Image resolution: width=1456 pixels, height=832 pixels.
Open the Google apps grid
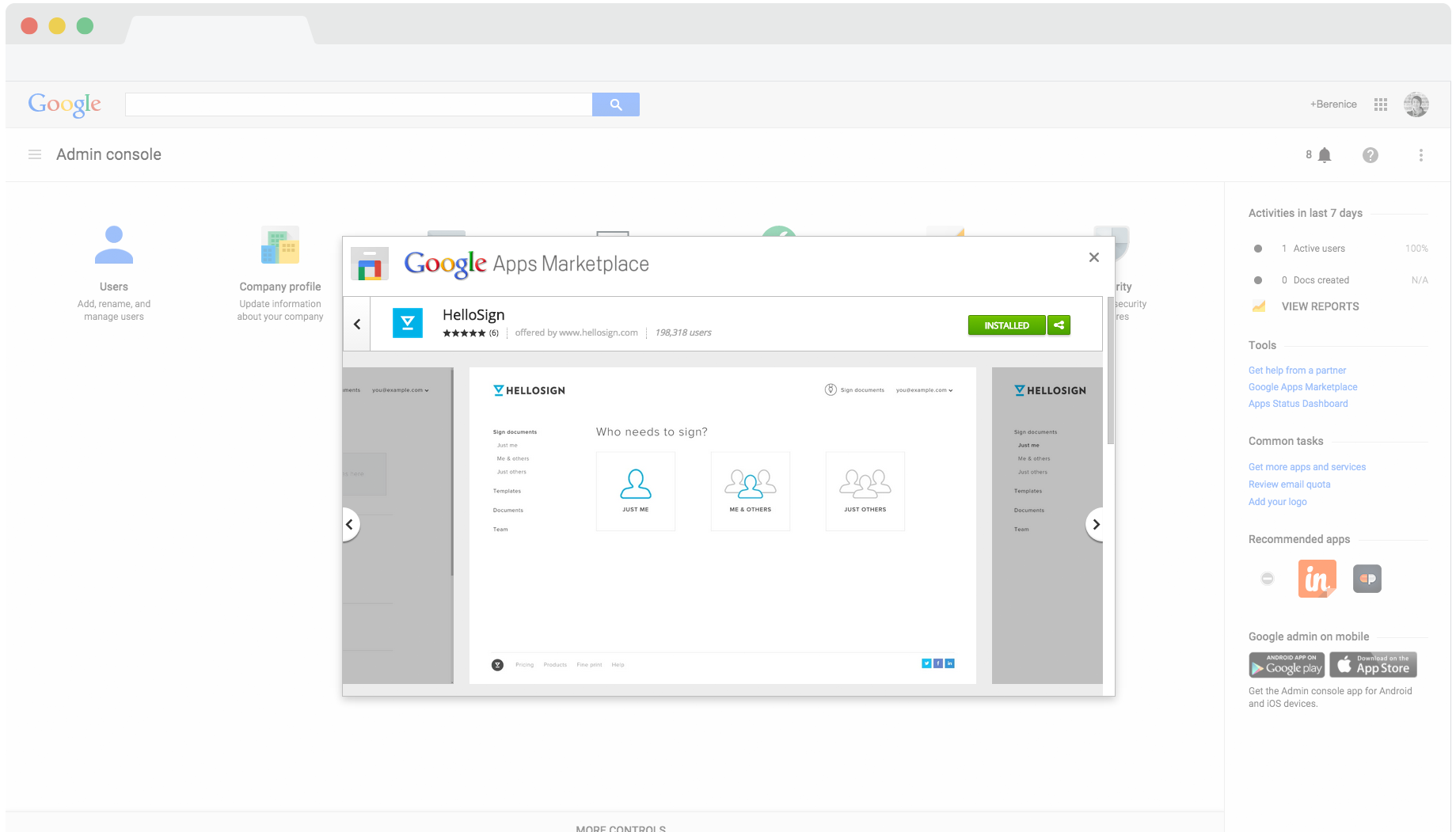click(1381, 104)
